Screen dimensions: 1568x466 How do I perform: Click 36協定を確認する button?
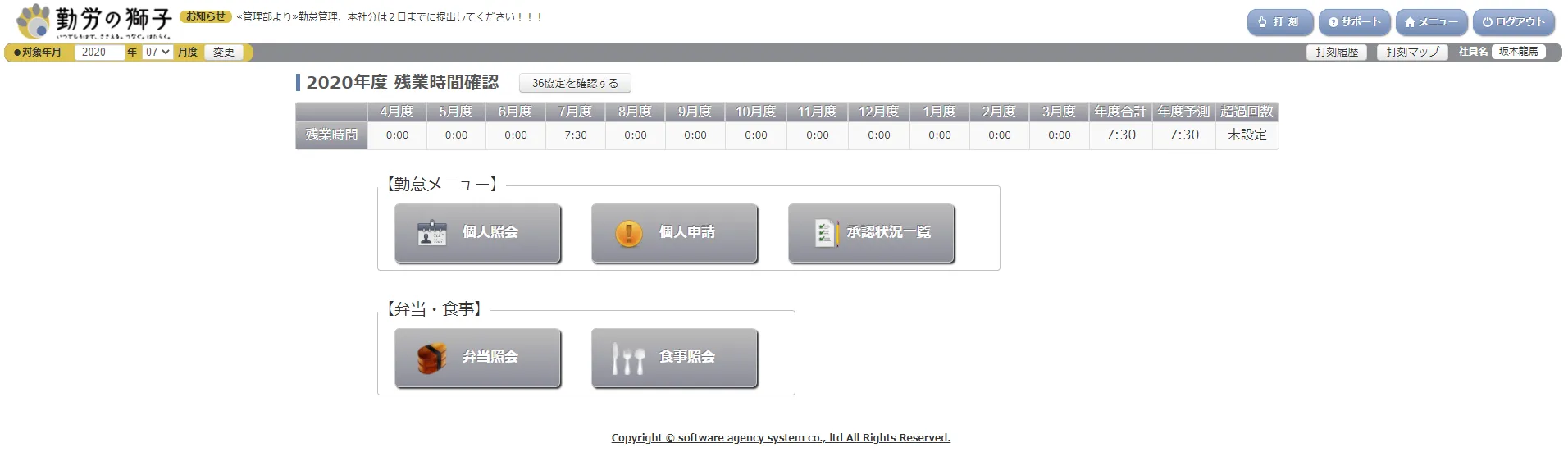pos(575,84)
